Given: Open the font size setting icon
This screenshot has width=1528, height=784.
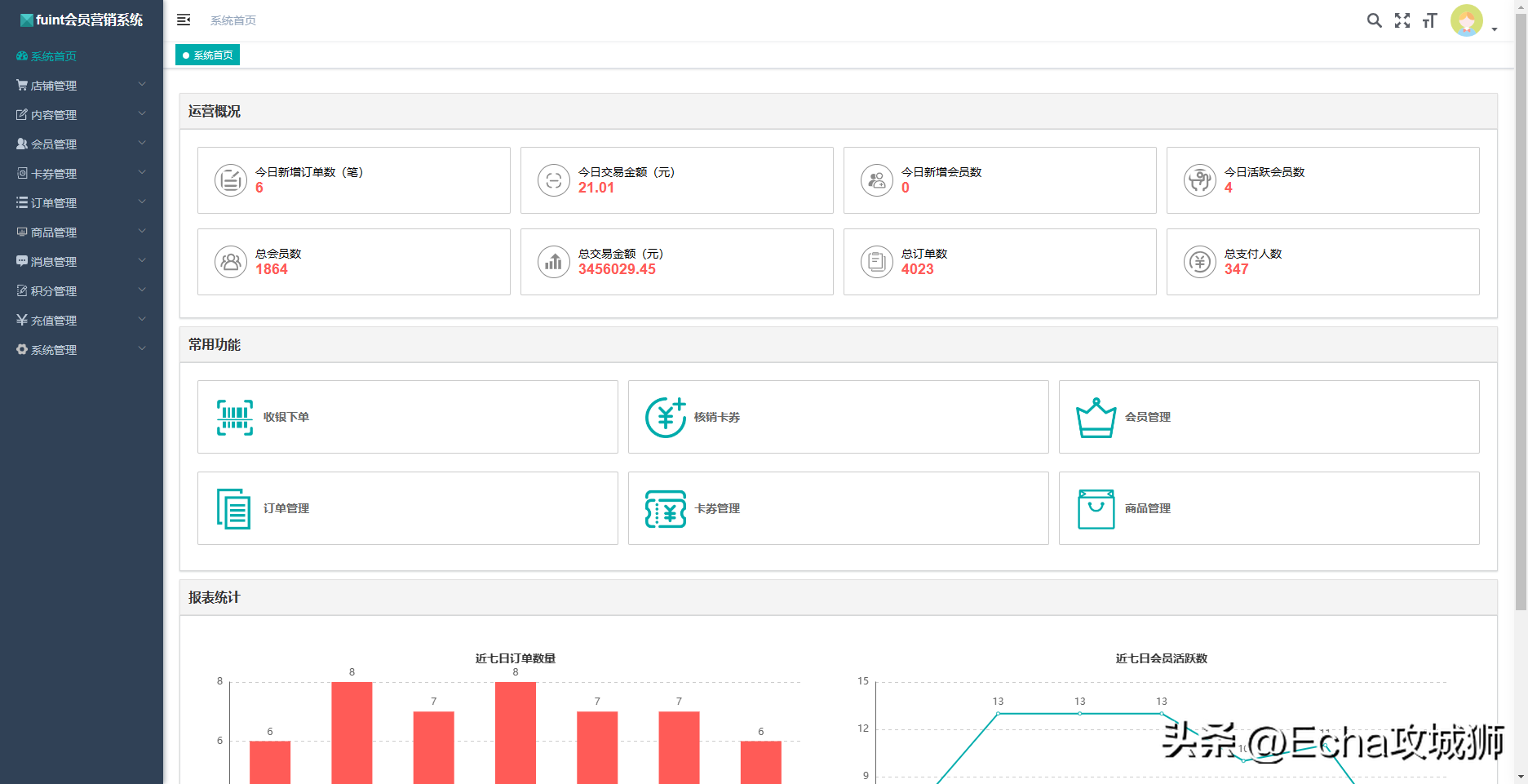Looking at the screenshot, I should (x=1429, y=20).
